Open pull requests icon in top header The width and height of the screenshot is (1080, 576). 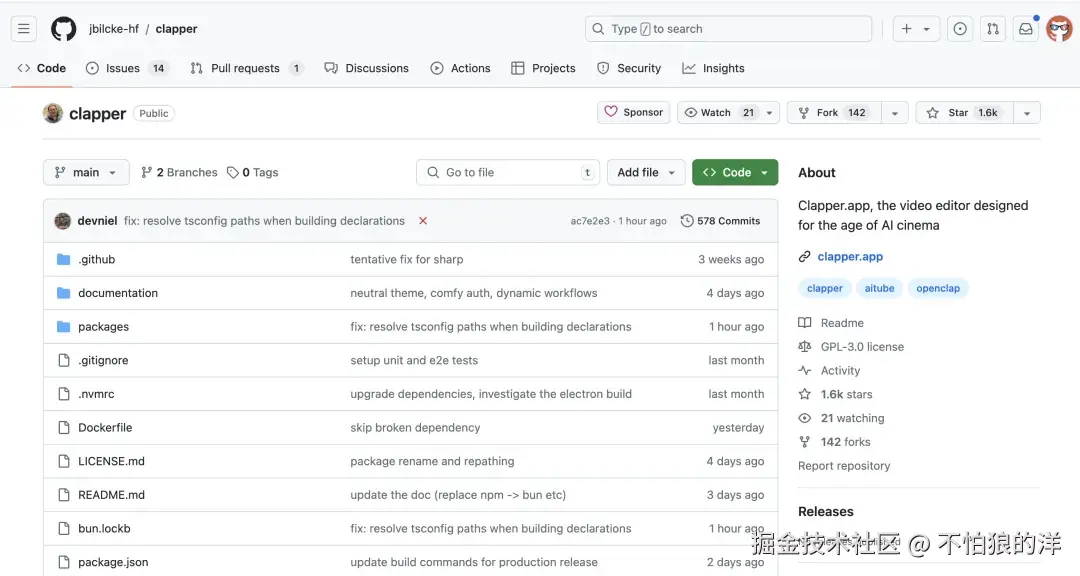993,29
